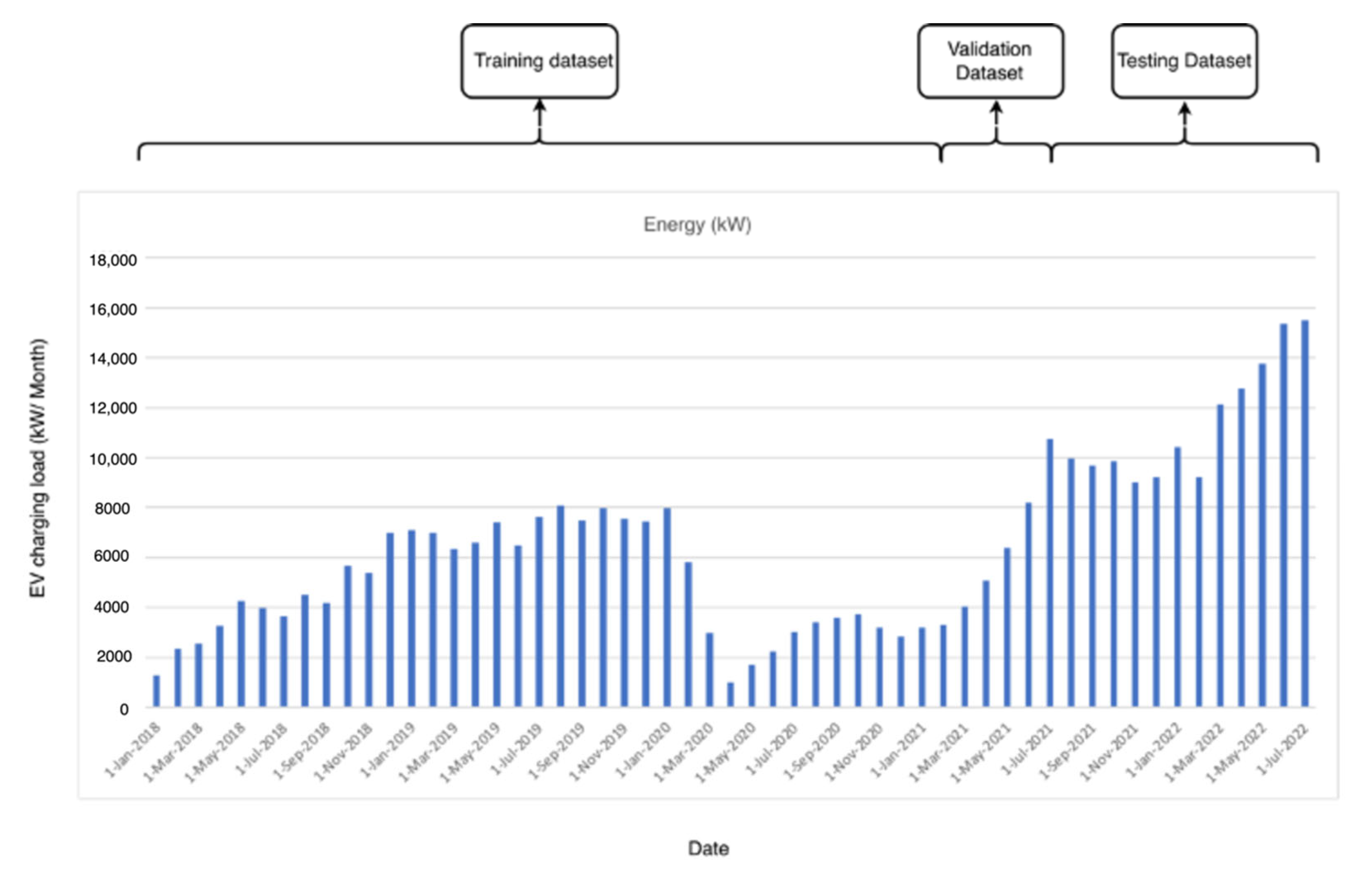Click the arrow below Validation Dataset box
The height and width of the screenshot is (879, 1372).
[x=996, y=117]
